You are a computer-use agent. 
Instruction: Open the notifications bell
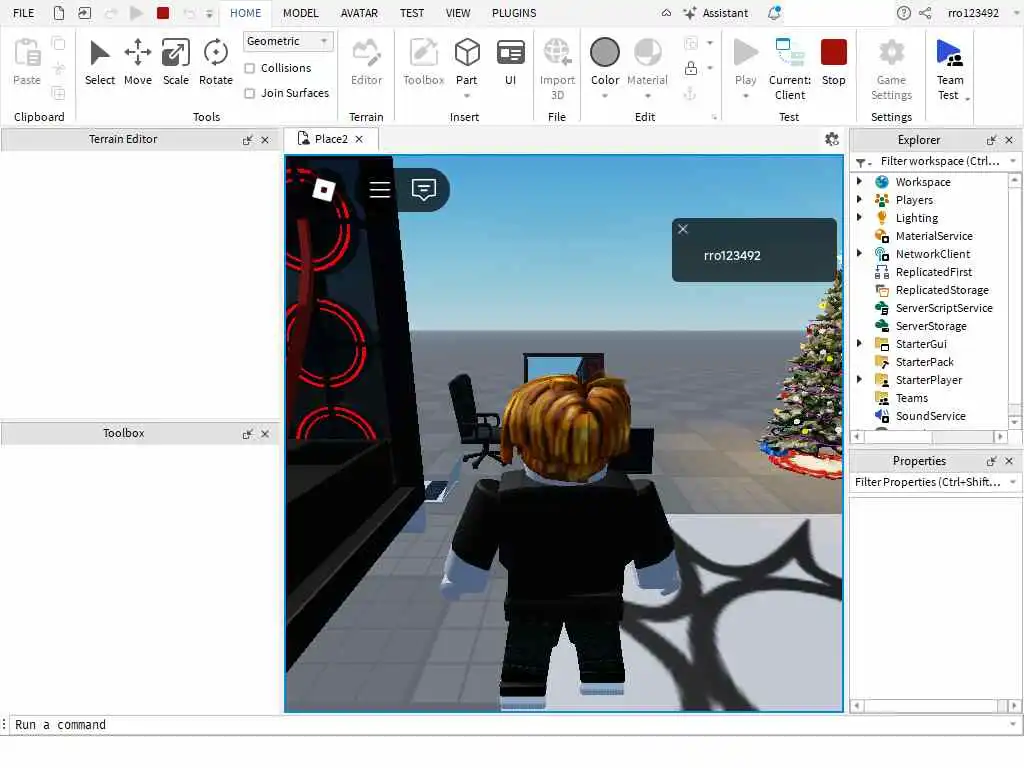tap(775, 13)
